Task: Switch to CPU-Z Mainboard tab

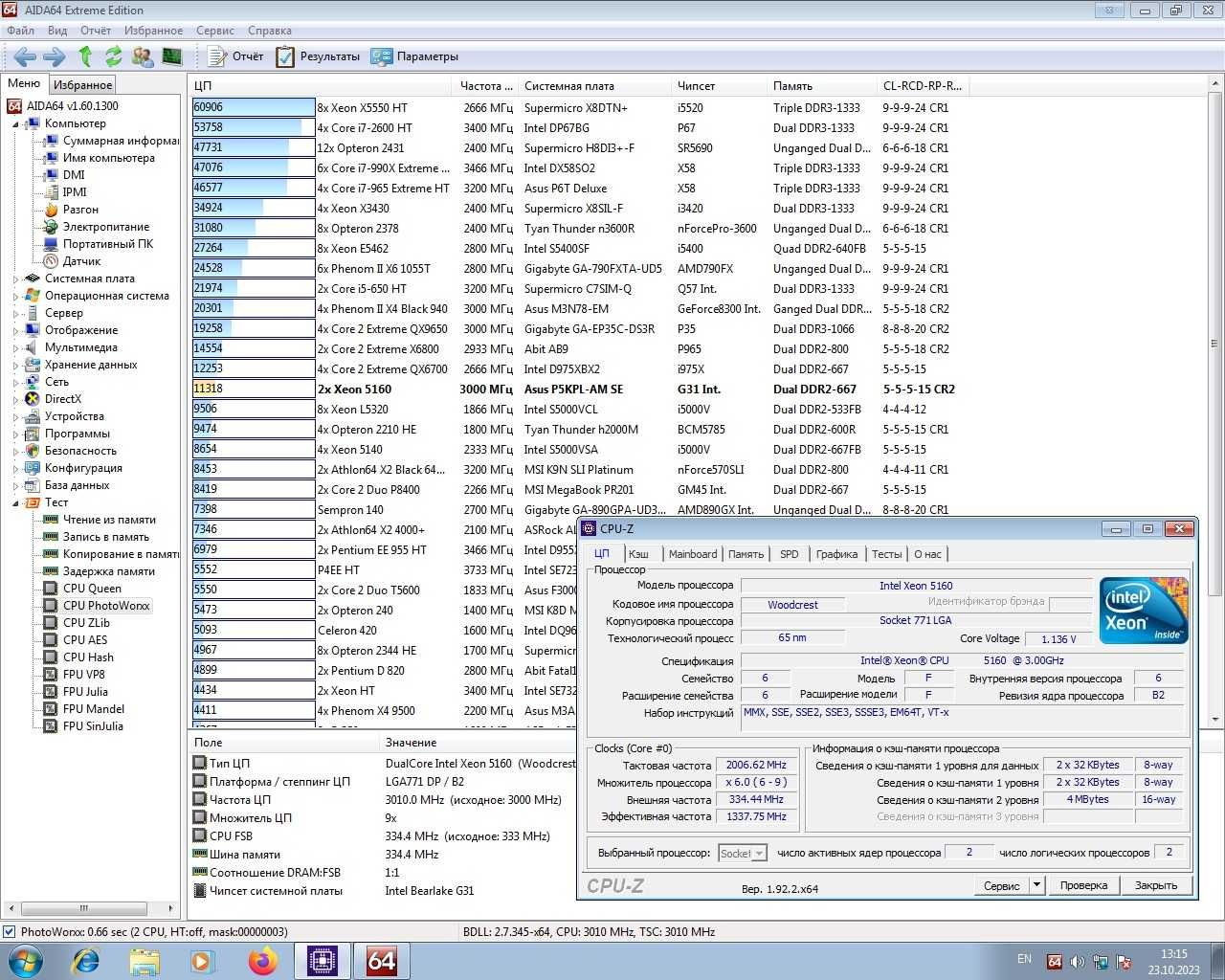Action: pyautogui.click(x=693, y=554)
